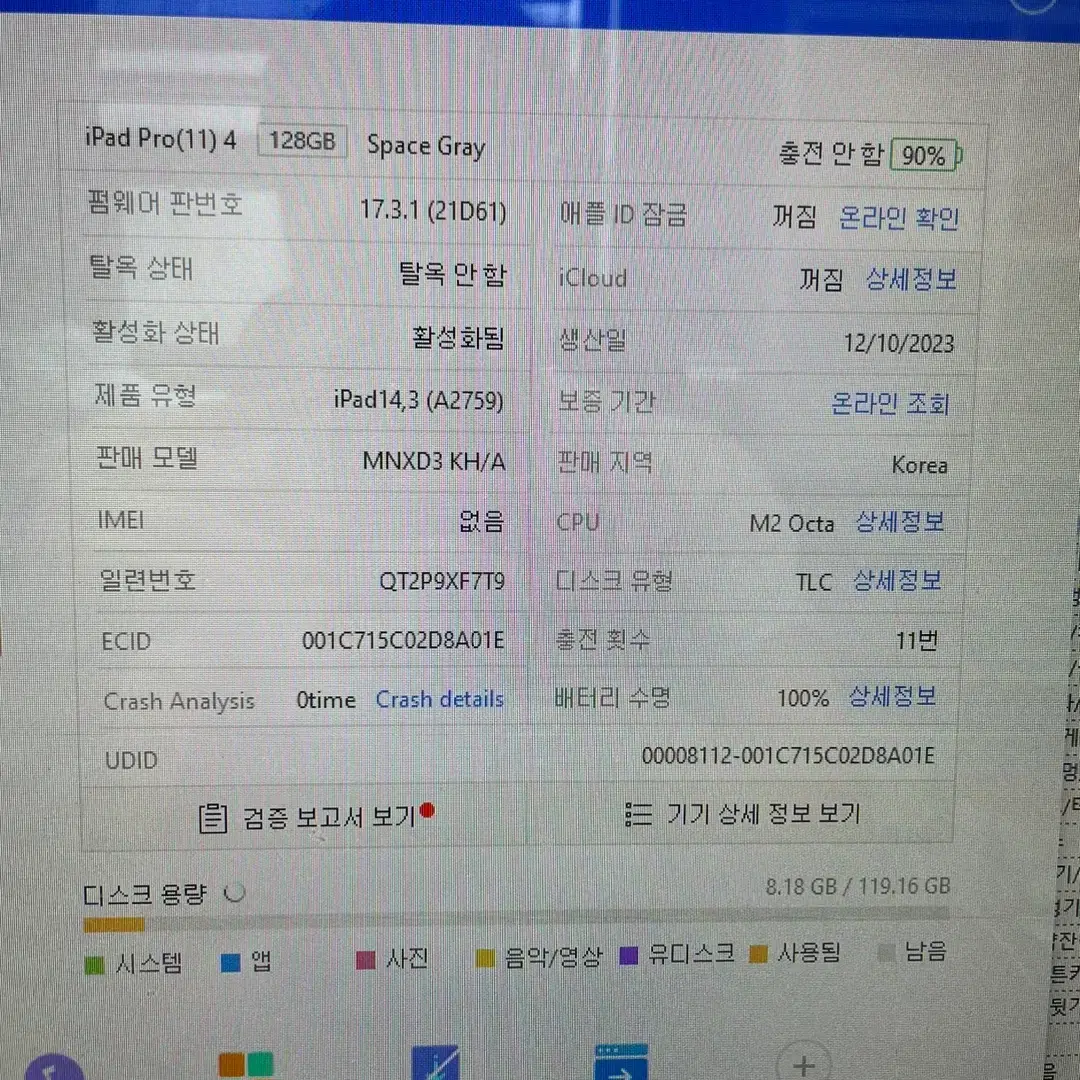Click the gray 남음 legend swatch
Image resolution: width=1080 pixels, height=1080 pixels.
[x=886, y=953]
